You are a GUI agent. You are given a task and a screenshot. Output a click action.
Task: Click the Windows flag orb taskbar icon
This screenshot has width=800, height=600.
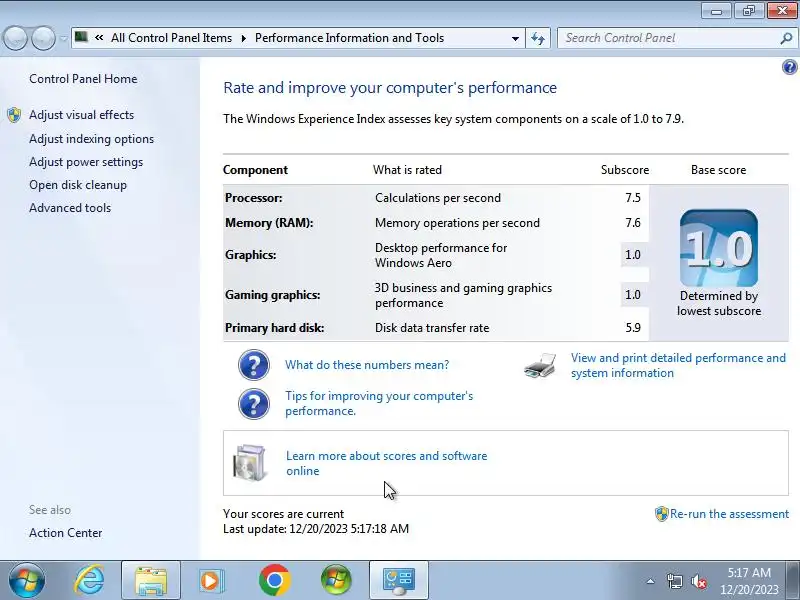[x=336, y=581]
